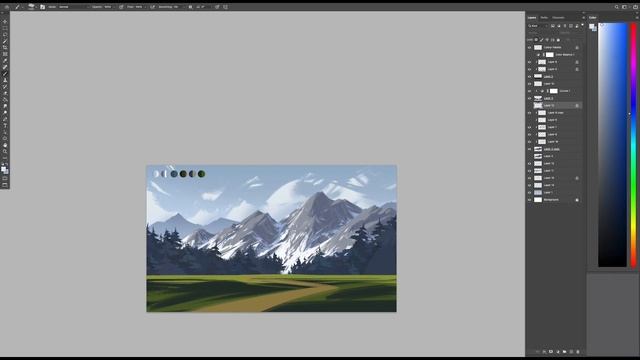Toggle lock position in the Layers panel
Viewport: 640px width, 360px height.
pos(547,40)
